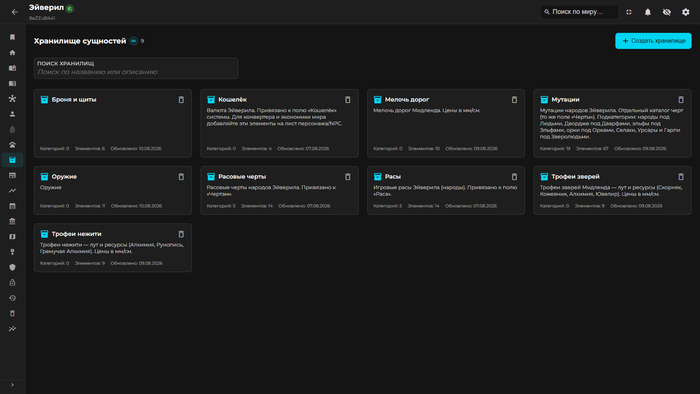Open the bookmark icon in the sidebar
Image resolution: width=700 pixels, height=394 pixels.
[12, 37]
